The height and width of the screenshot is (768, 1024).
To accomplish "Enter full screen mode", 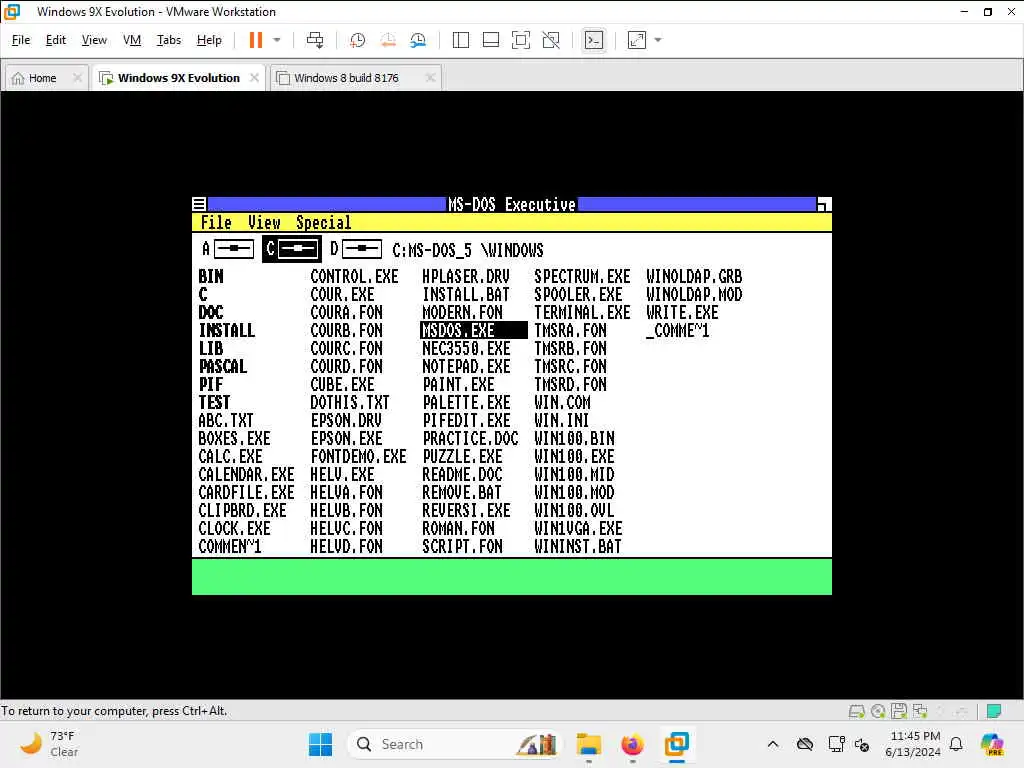I will [520, 40].
